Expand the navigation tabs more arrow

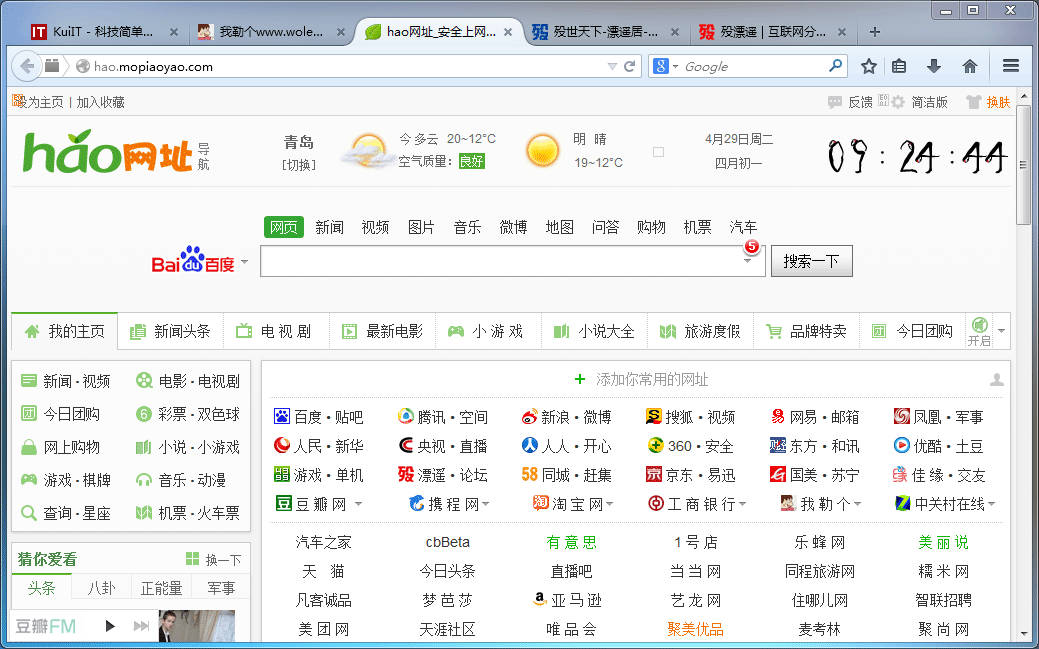(x=1001, y=331)
